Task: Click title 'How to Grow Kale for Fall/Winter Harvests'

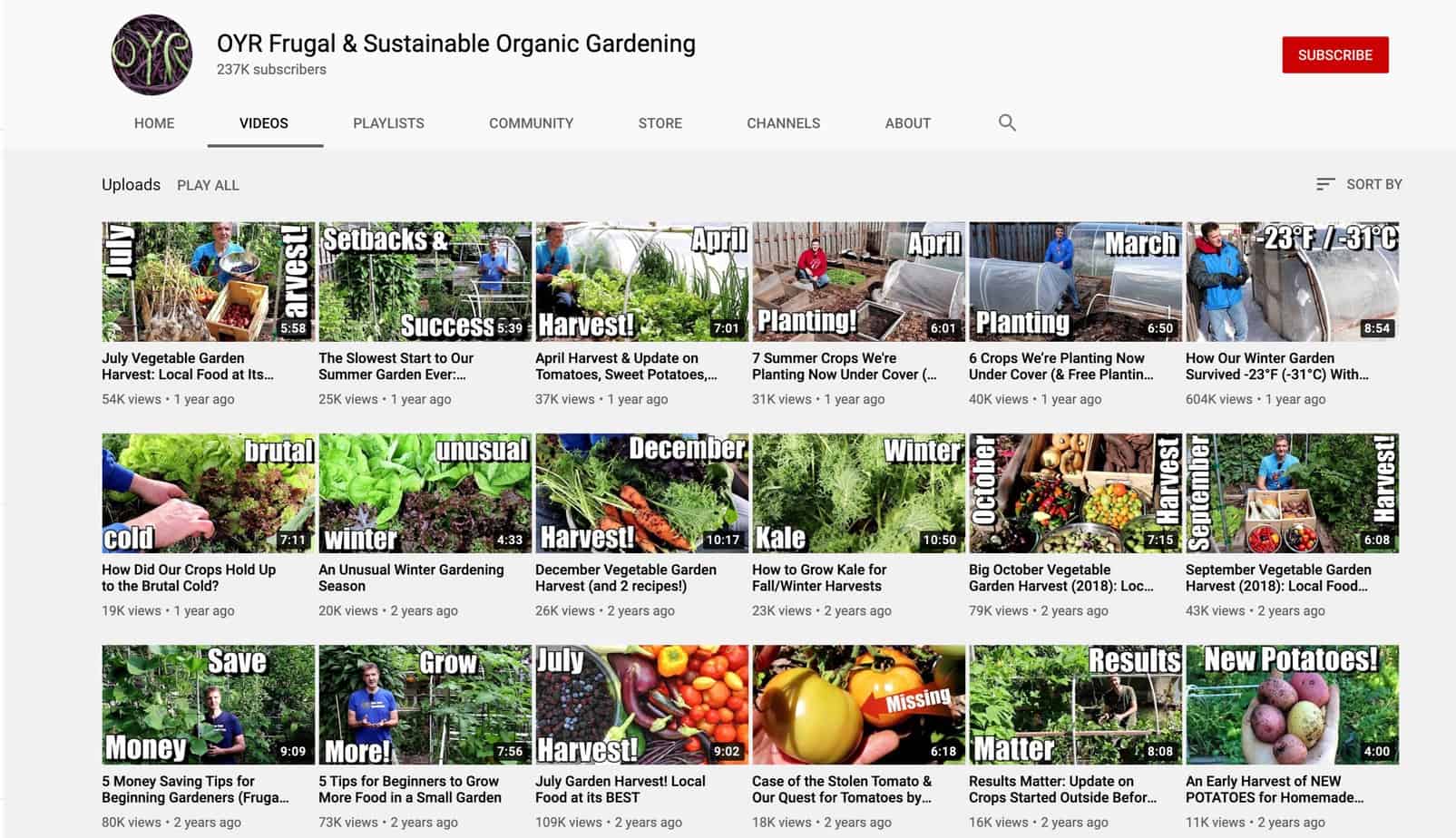Action: coord(819,578)
